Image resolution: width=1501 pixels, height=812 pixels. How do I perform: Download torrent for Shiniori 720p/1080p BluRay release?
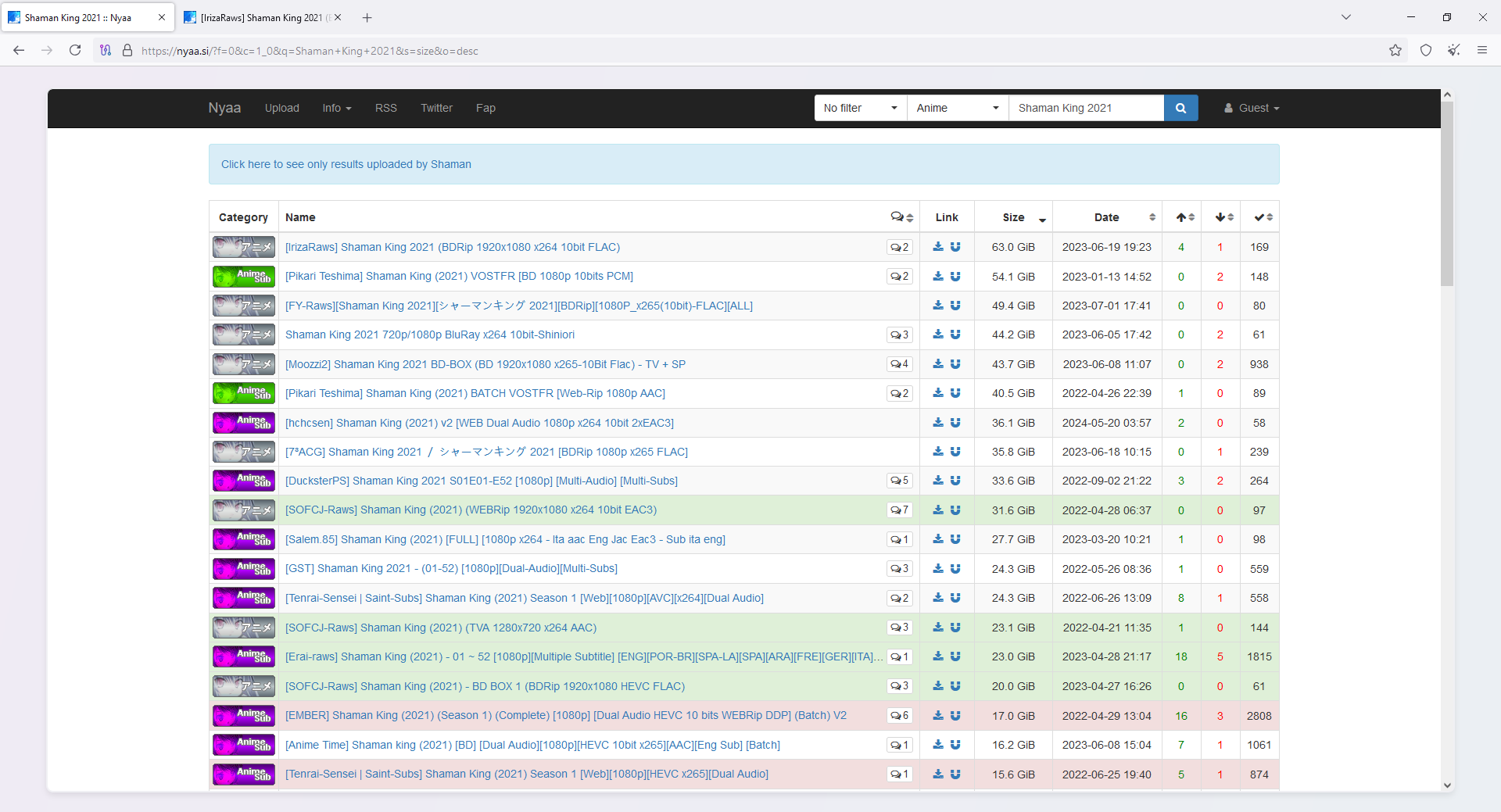pyautogui.click(x=938, y=334)
